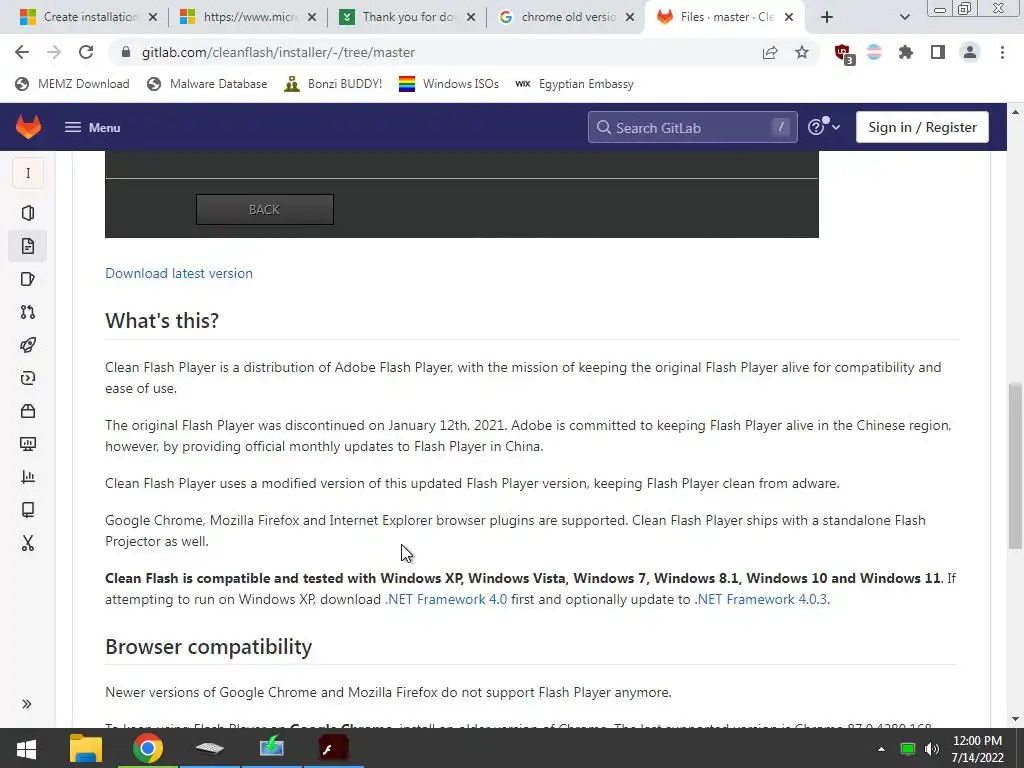
Task: Open the Chrome profile avatar
Action: tap(970, 52)
